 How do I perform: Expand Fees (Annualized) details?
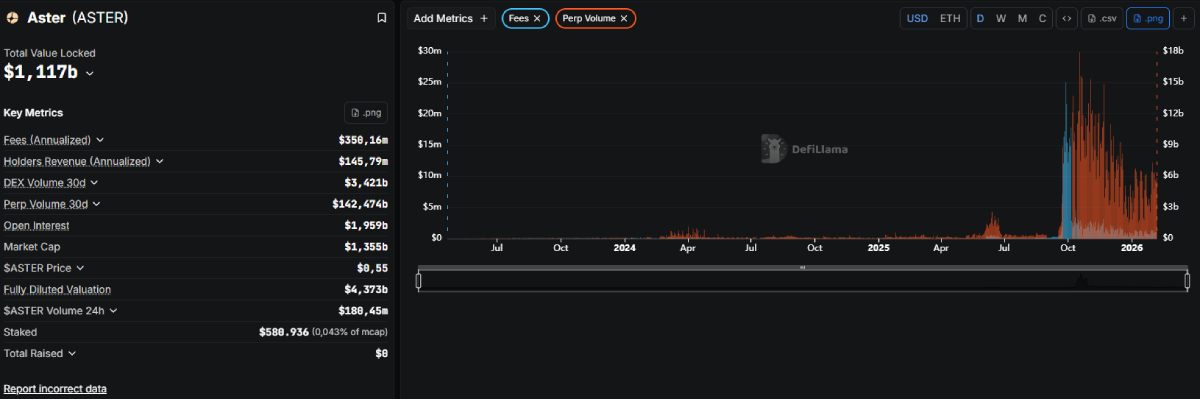click(100, 140)
